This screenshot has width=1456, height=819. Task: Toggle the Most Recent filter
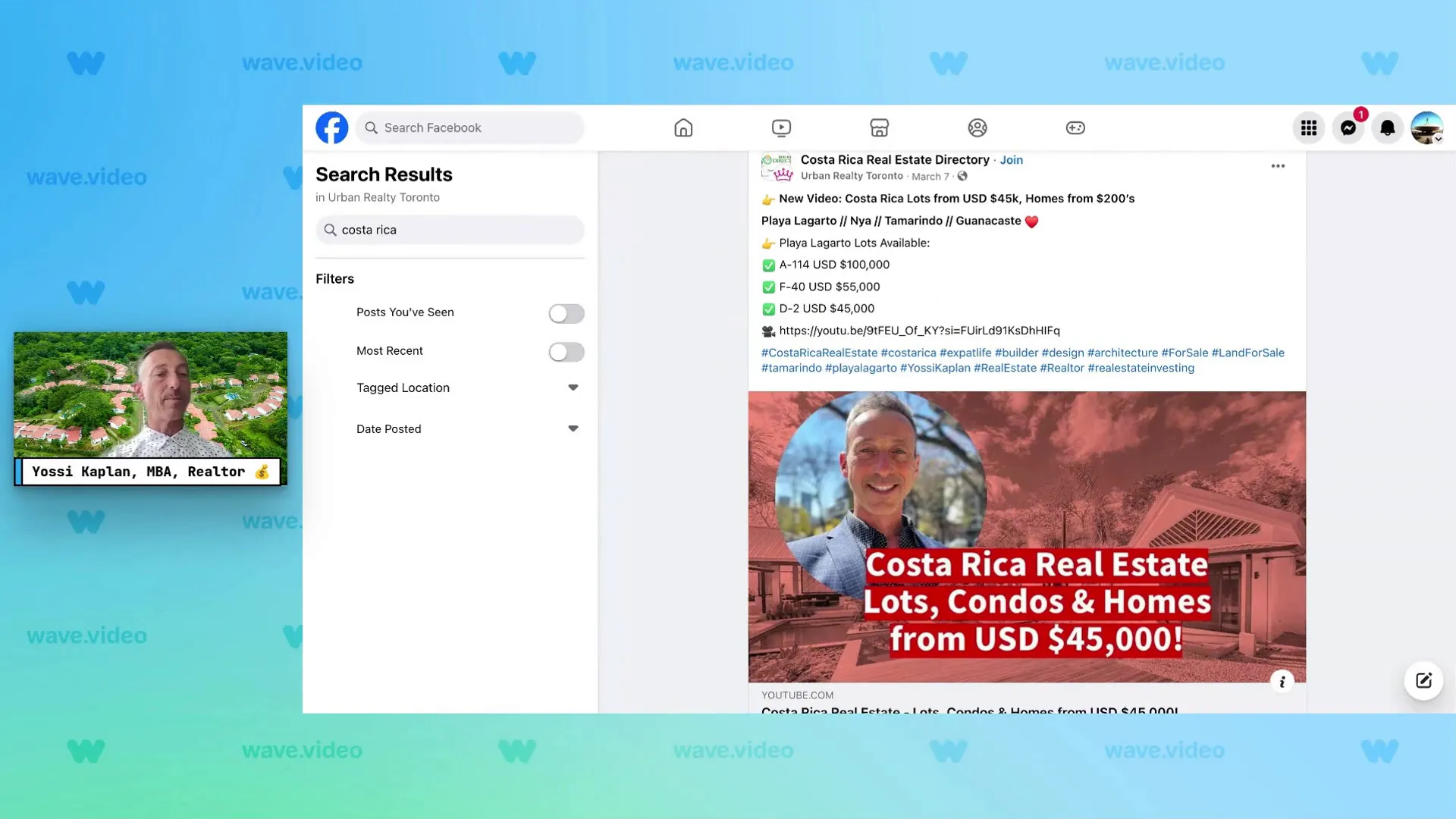[x=566, y=352]
